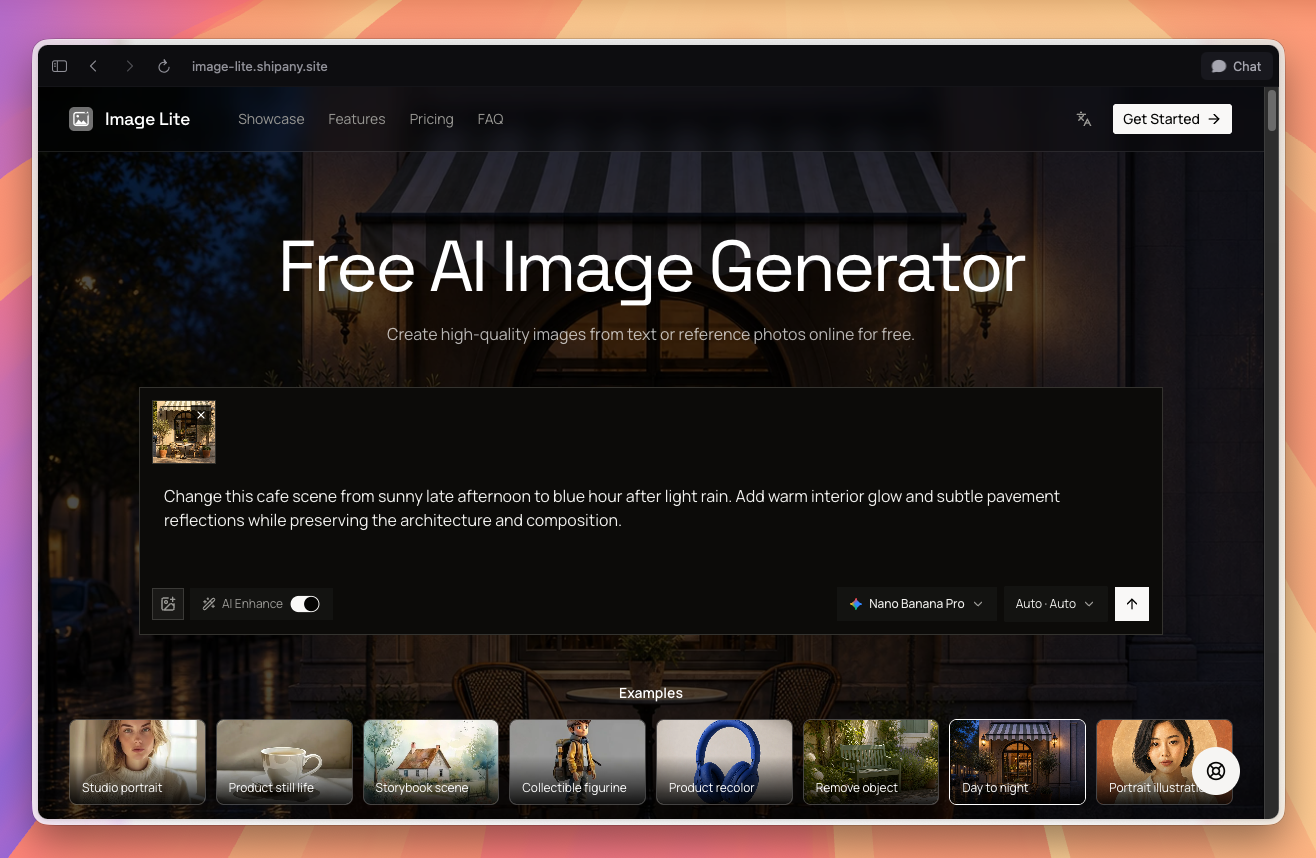This screenshot has width=1316, height=858.
Task: Click the 'Create high-quality images' subtitle text
Action: click(651, 334)
